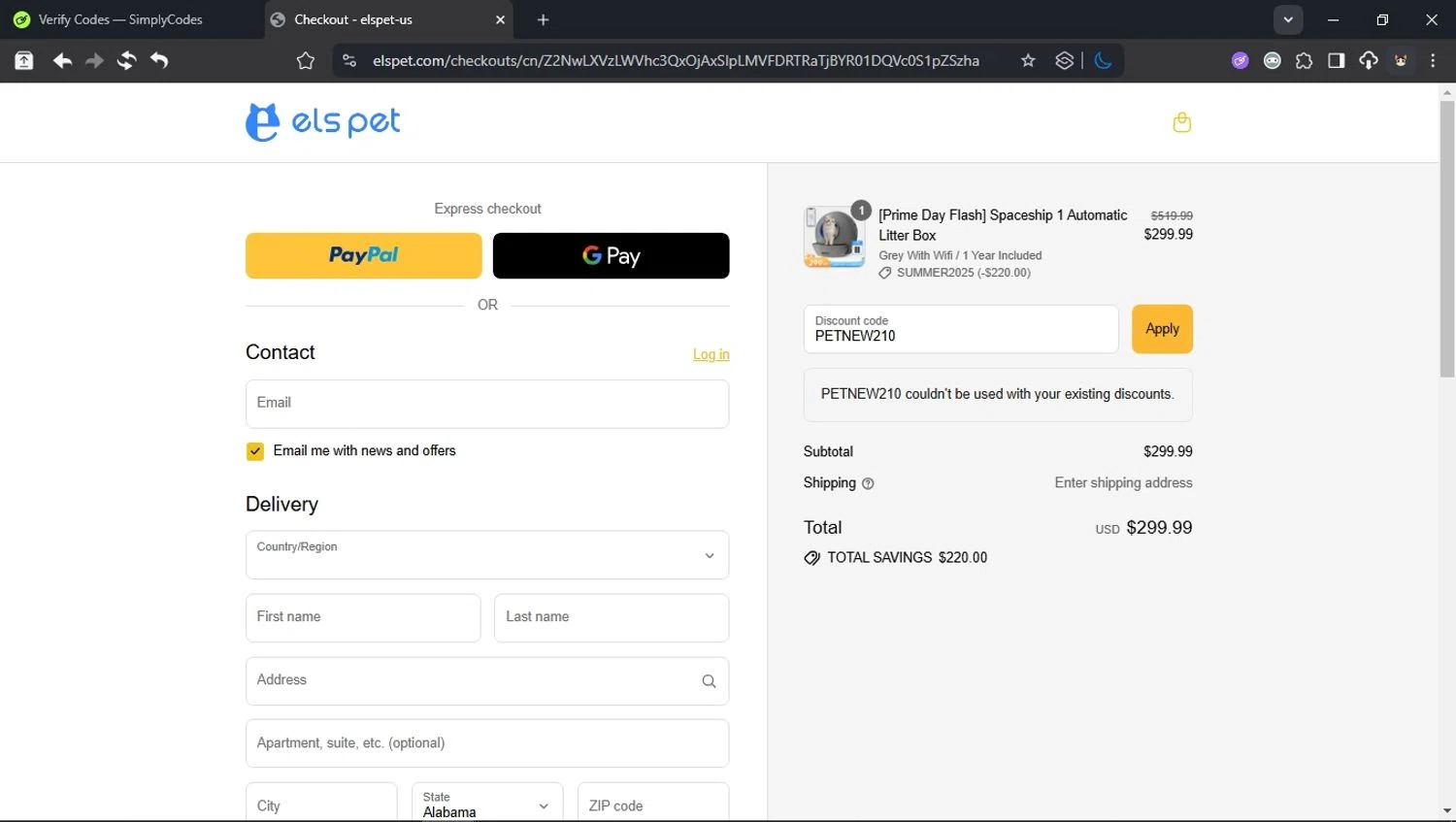The height and width of the screenshot is (822, 1456).
Task: Click the cloud upload toolbar icon
Action: 1369,61
